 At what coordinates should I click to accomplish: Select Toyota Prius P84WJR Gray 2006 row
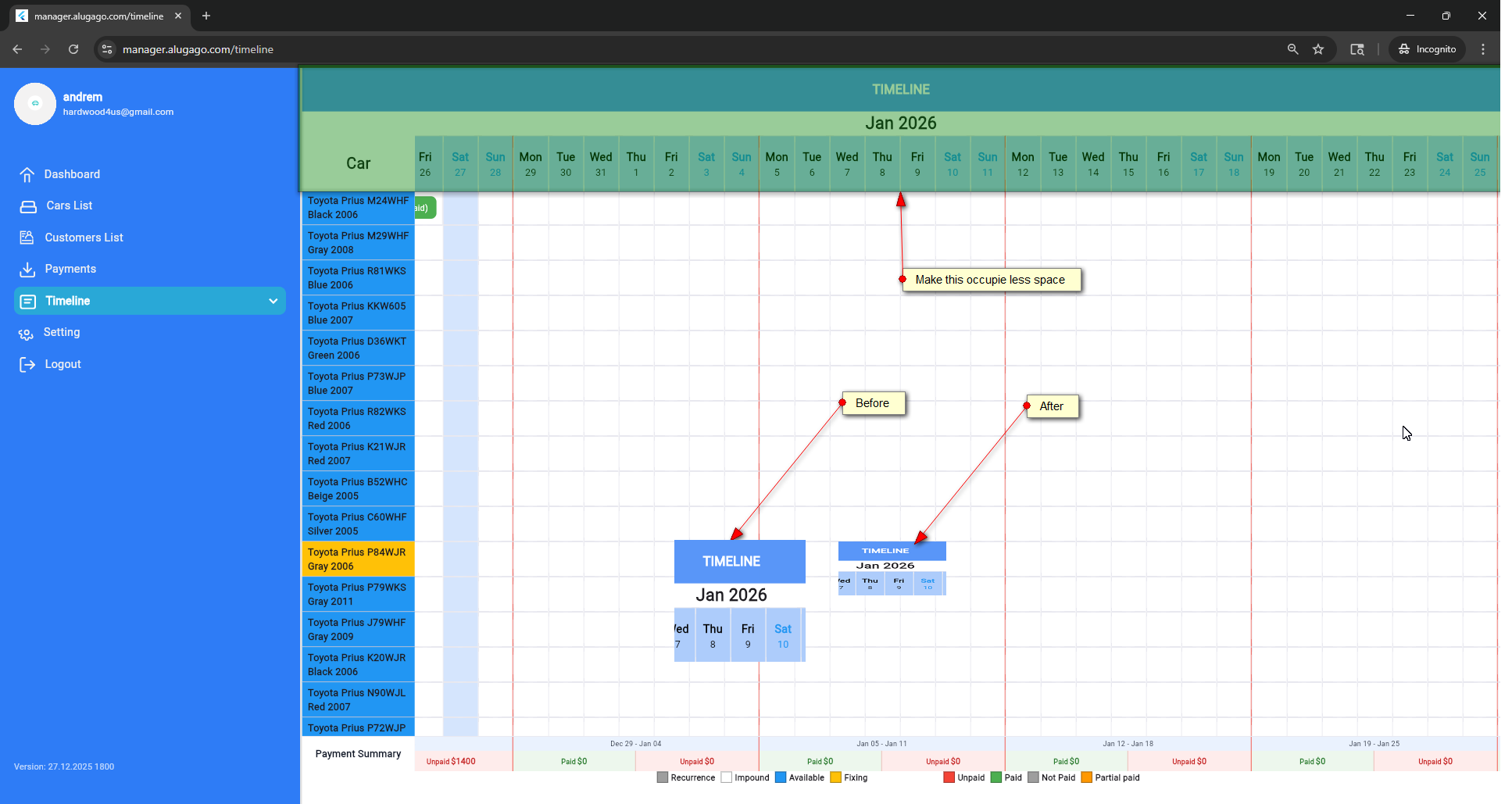click(x=358, y=559)
